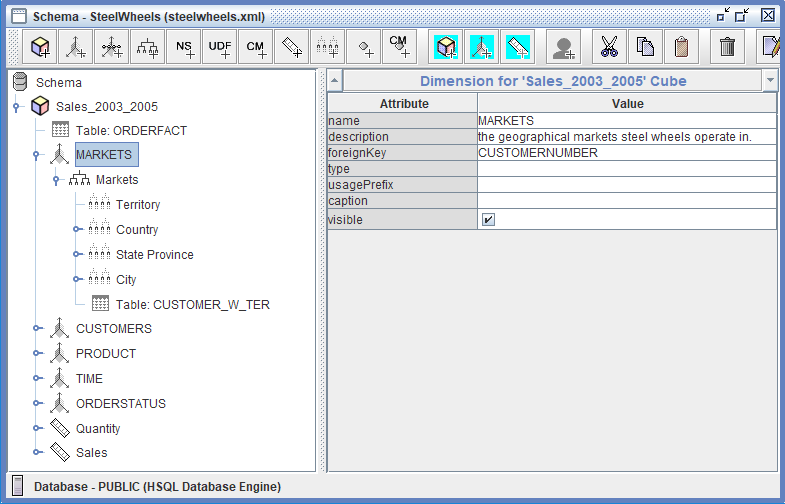The height and width of the screenshot is (504, 785).
Task: Collapse the Markets hierarchy node
Action: 56,180
